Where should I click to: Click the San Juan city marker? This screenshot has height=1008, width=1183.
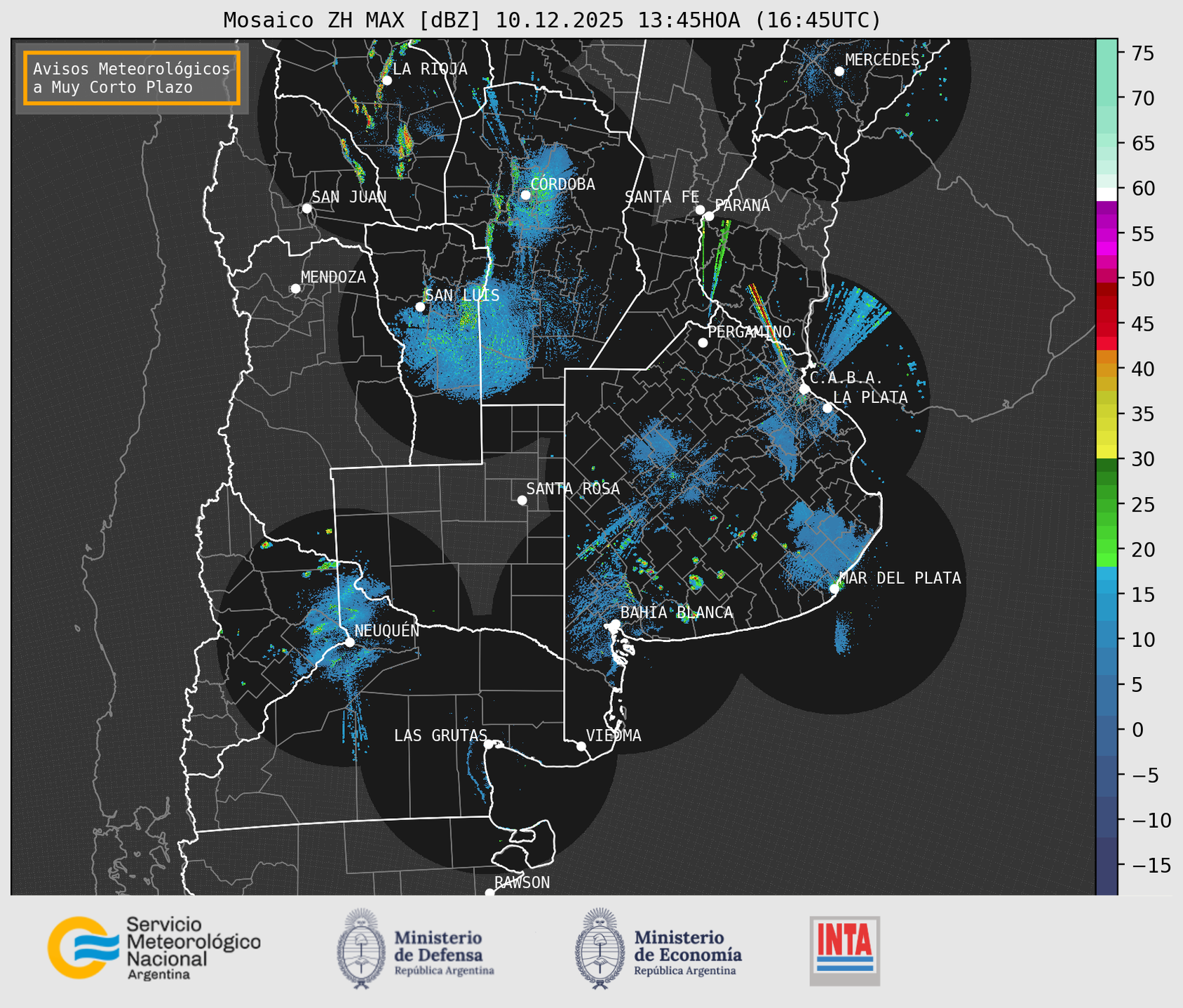306,208
